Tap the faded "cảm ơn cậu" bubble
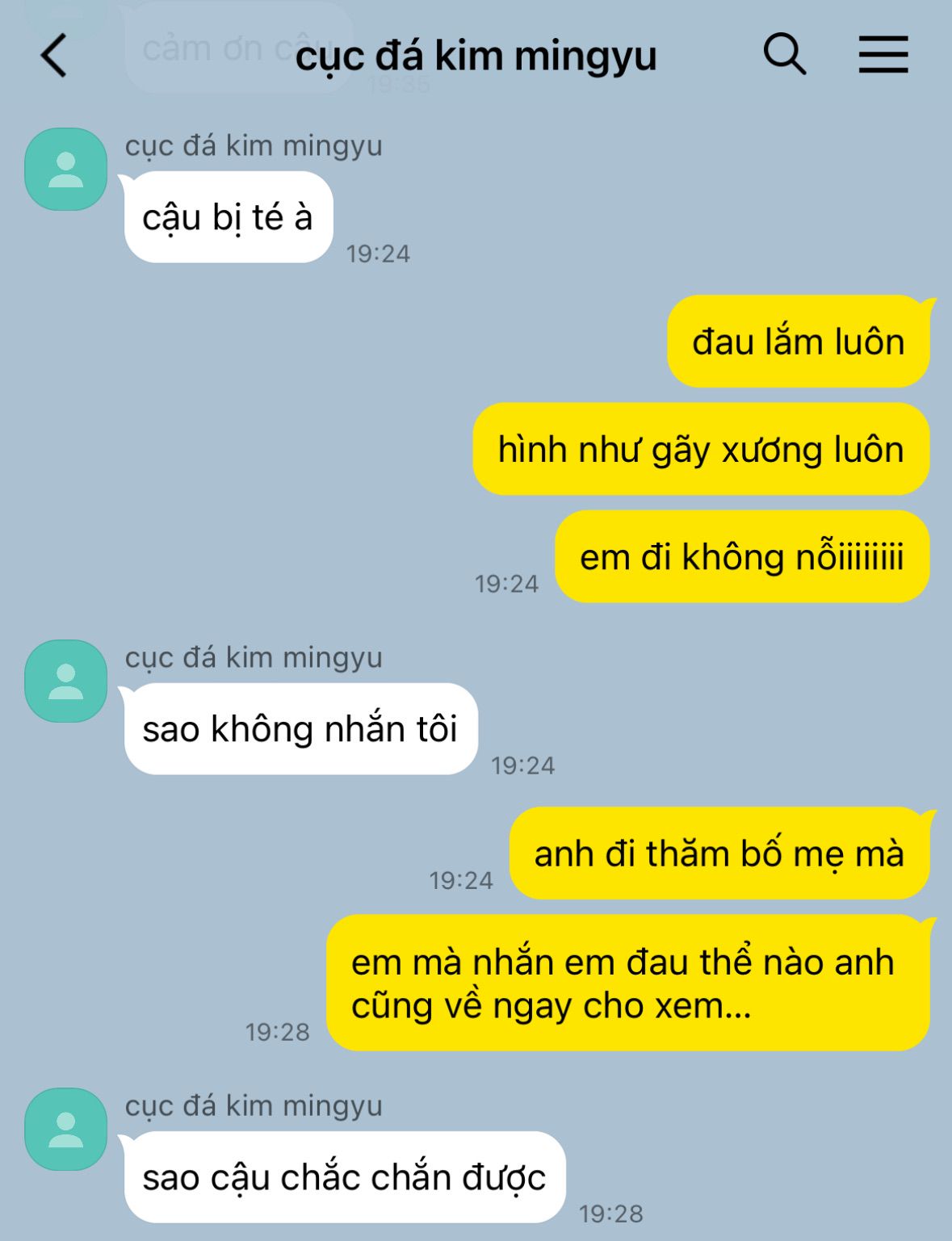Viewport: 952px width, 1241px height. click(240, 48)
